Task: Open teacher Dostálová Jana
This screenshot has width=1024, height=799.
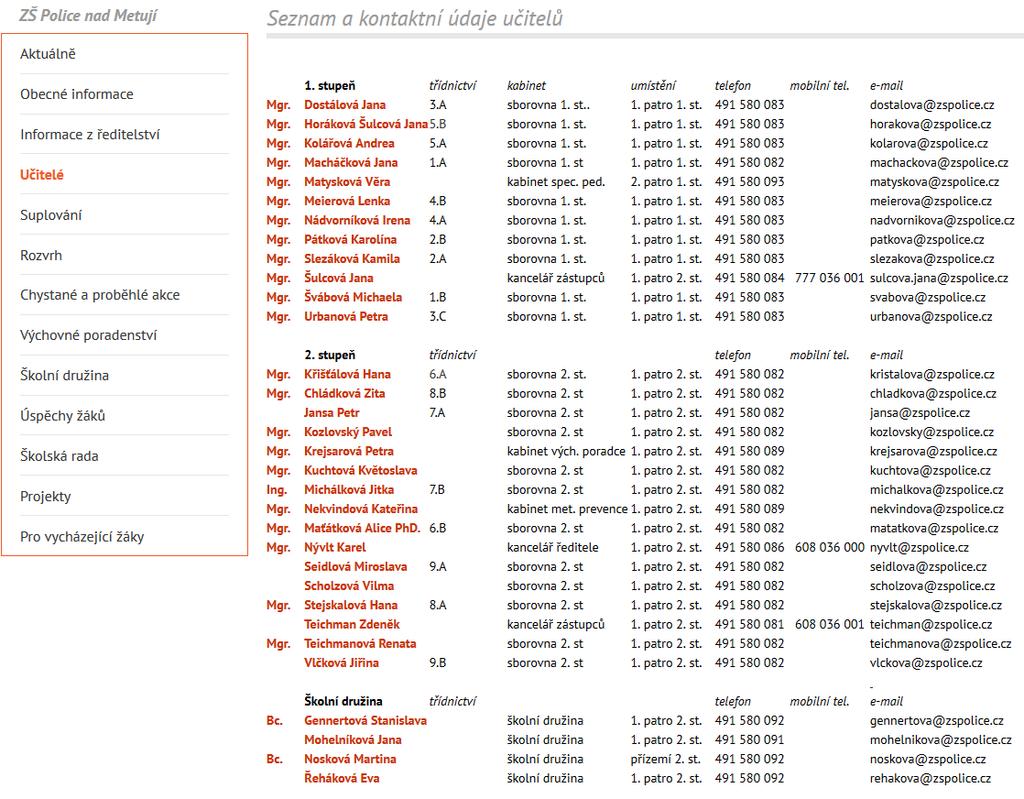Action: pyautogui.click(x=345, y=105)
